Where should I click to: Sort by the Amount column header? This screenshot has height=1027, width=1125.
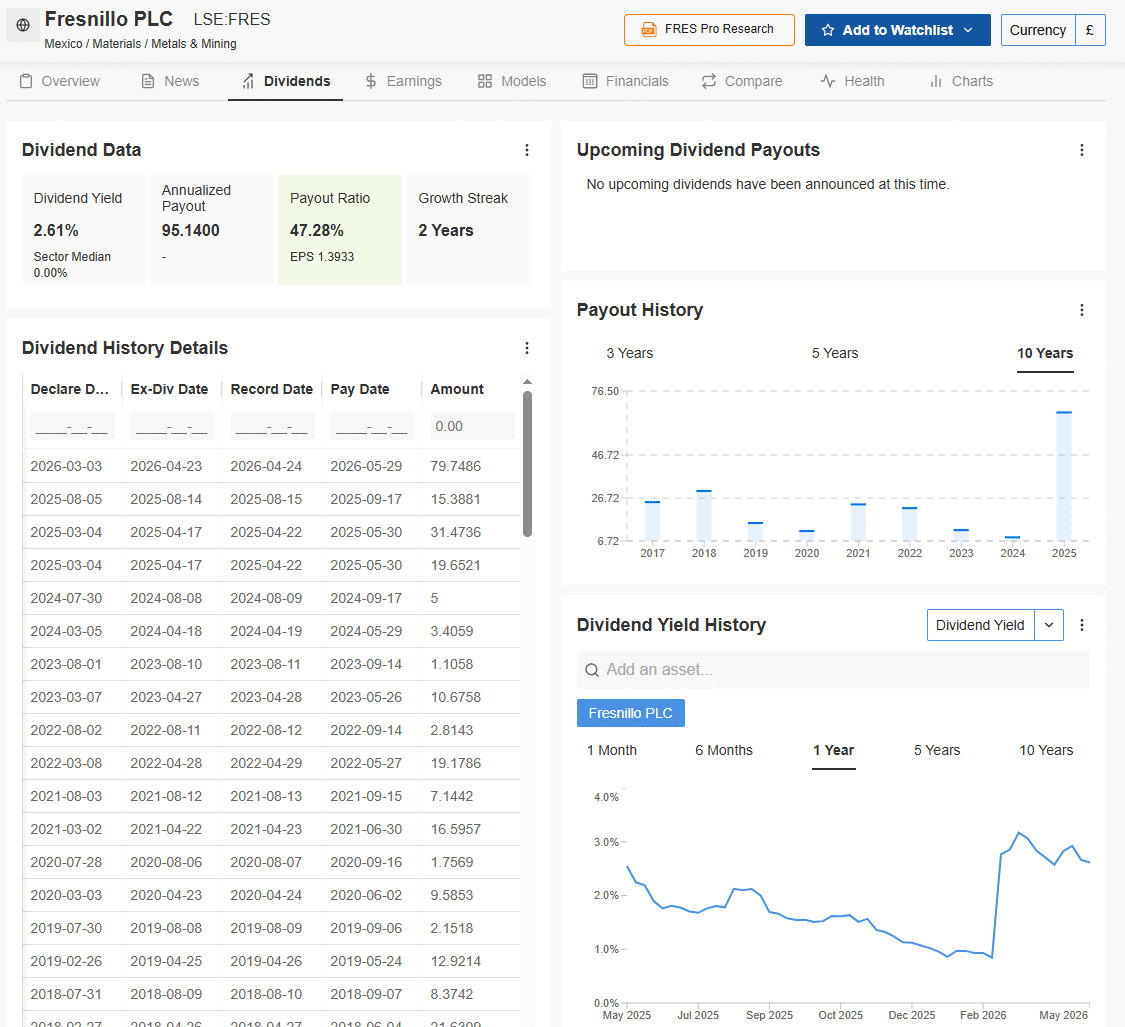pyautogui.click(x=457, y=389)
